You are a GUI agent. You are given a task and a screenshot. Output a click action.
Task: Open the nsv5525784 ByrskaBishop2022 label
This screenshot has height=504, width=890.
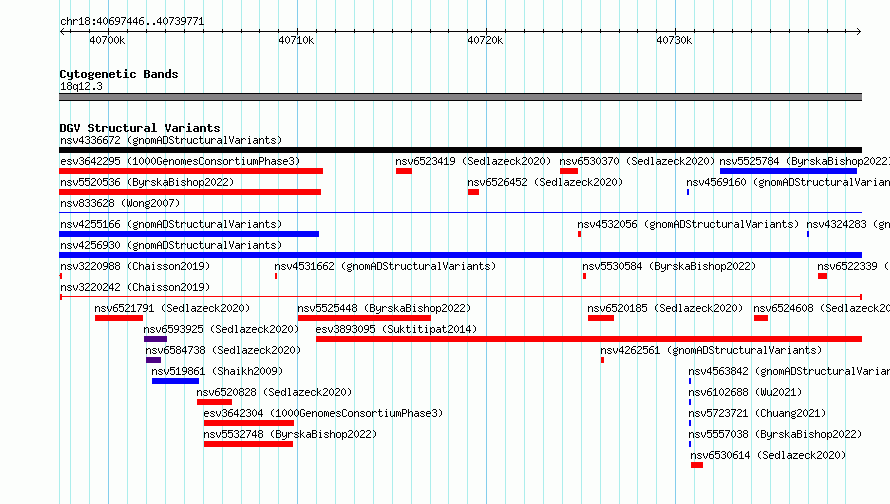point(804,161)
